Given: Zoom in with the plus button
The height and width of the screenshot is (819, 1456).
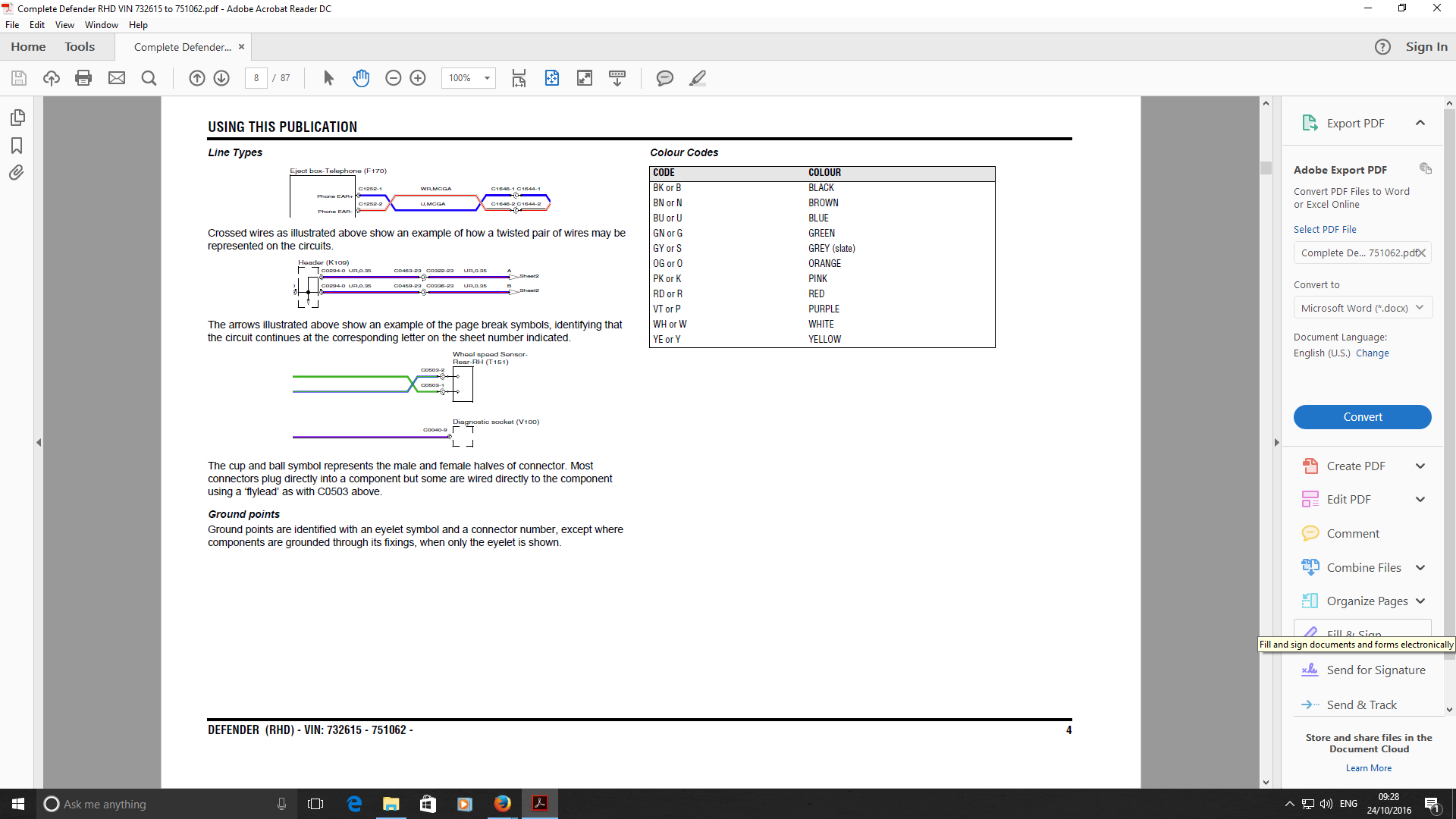Looking at the screenshot, I should coord(418,78).
